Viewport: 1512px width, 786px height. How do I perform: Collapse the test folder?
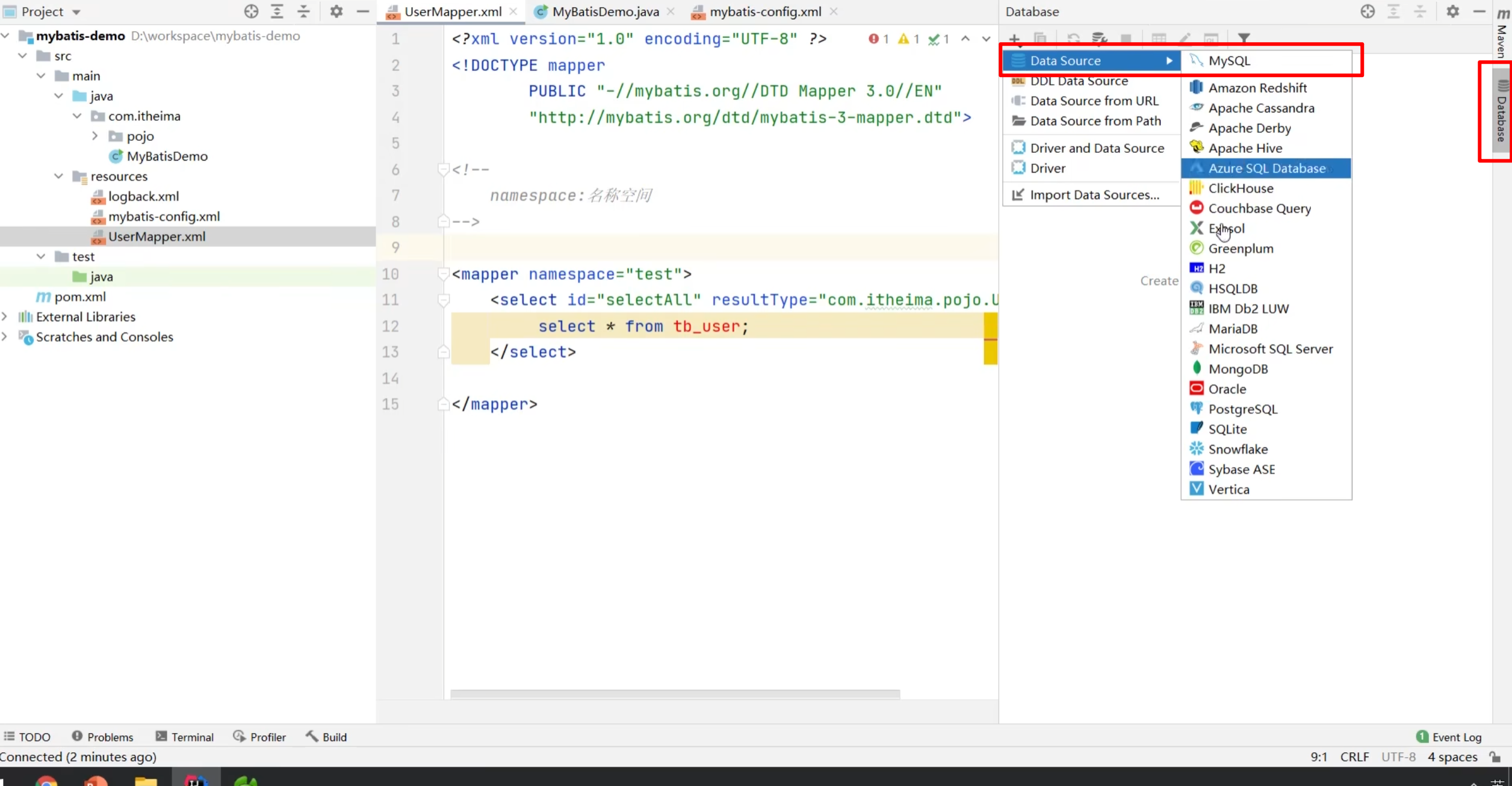click(41, 256)
